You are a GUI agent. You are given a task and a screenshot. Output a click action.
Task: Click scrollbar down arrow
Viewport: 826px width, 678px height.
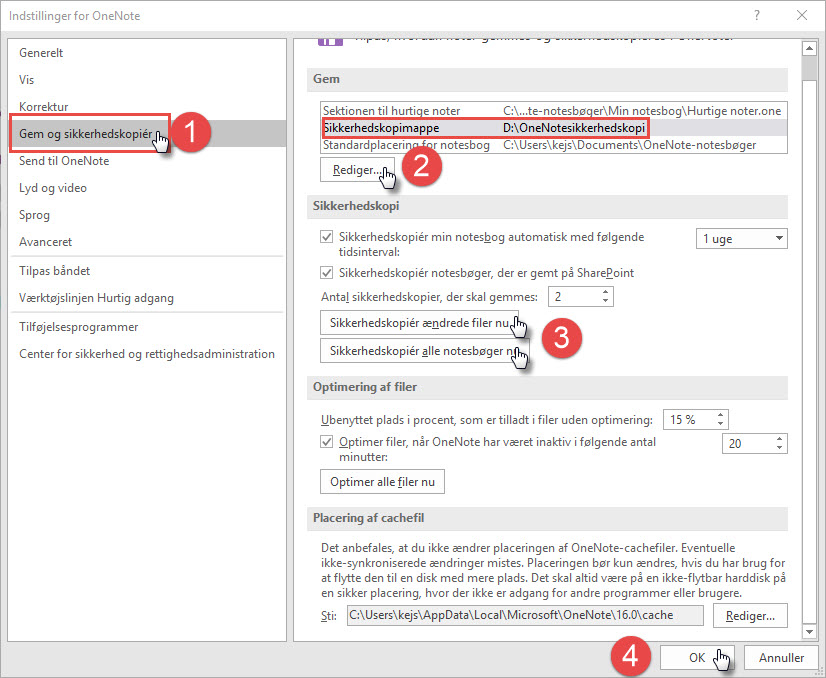tap(809, 631)
